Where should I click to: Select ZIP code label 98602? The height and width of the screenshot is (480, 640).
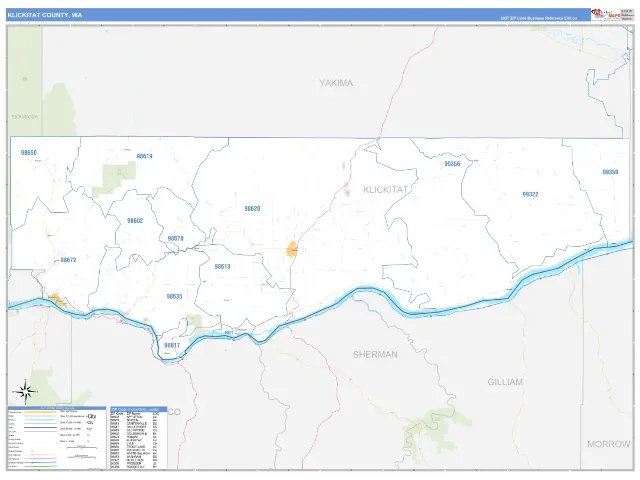pyautogui.click(x=135, y=221)
